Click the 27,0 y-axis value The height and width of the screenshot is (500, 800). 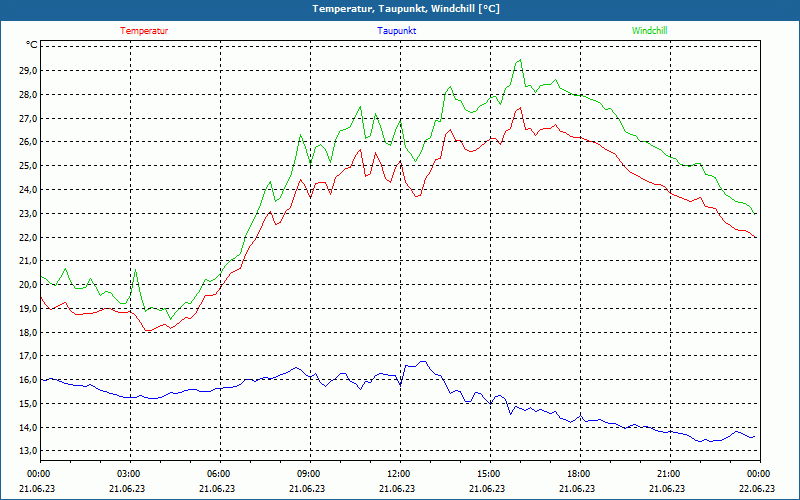coord(29,118)
